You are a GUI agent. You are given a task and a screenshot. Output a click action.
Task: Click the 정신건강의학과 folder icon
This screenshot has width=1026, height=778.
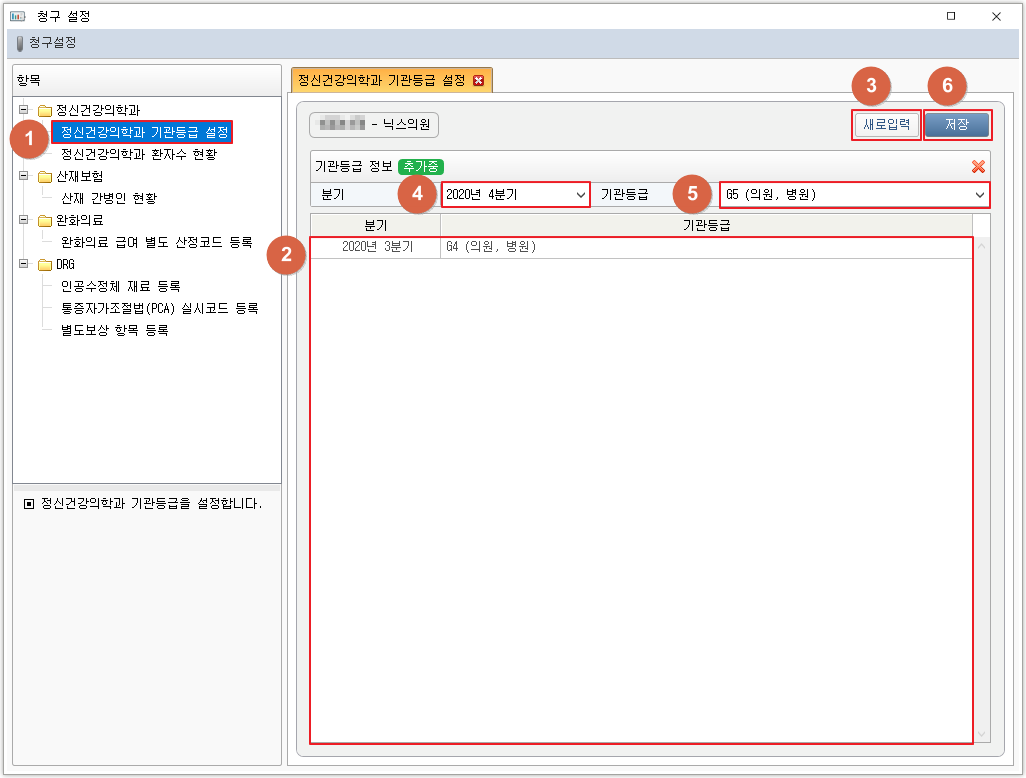44,110
